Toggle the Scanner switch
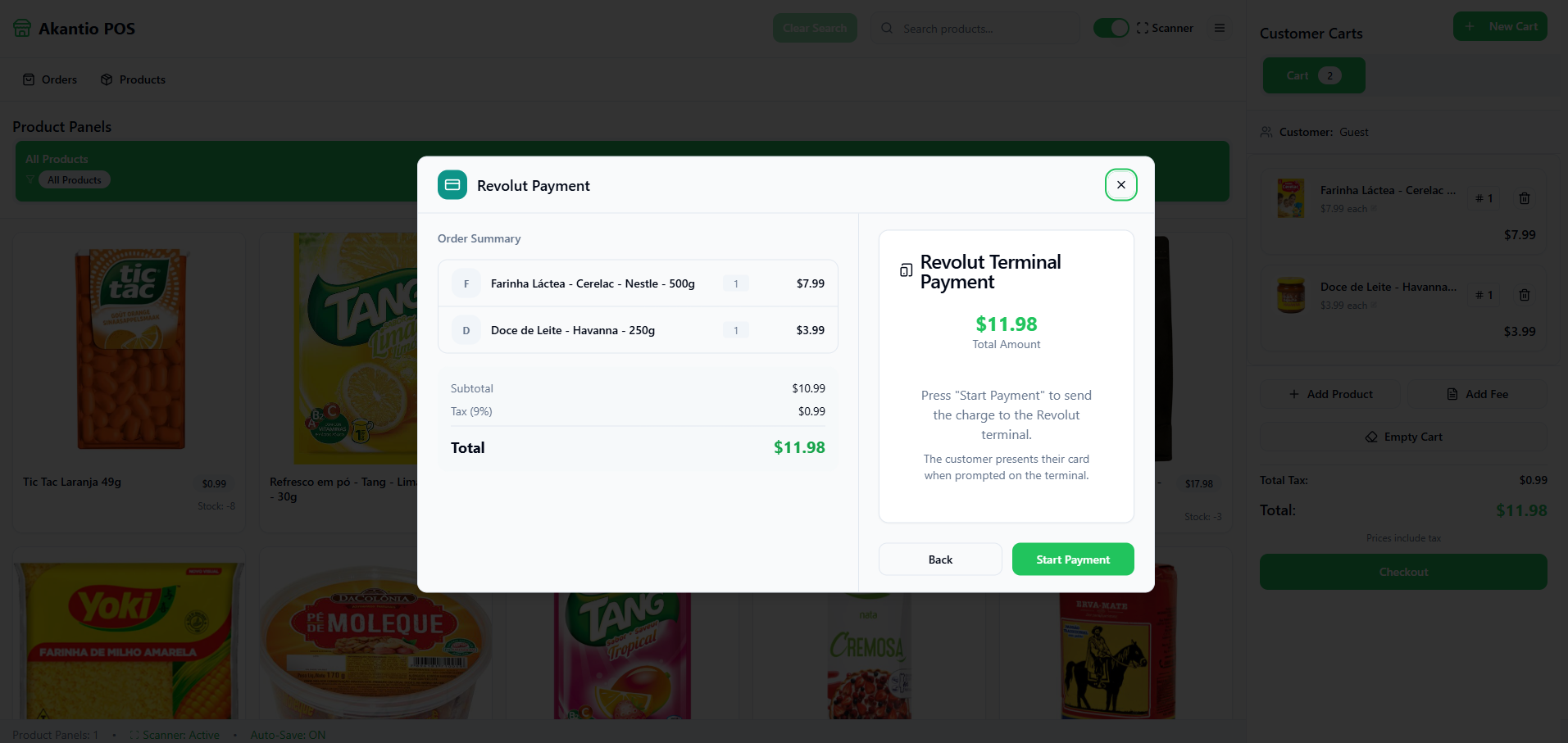 pos(1111,28)
